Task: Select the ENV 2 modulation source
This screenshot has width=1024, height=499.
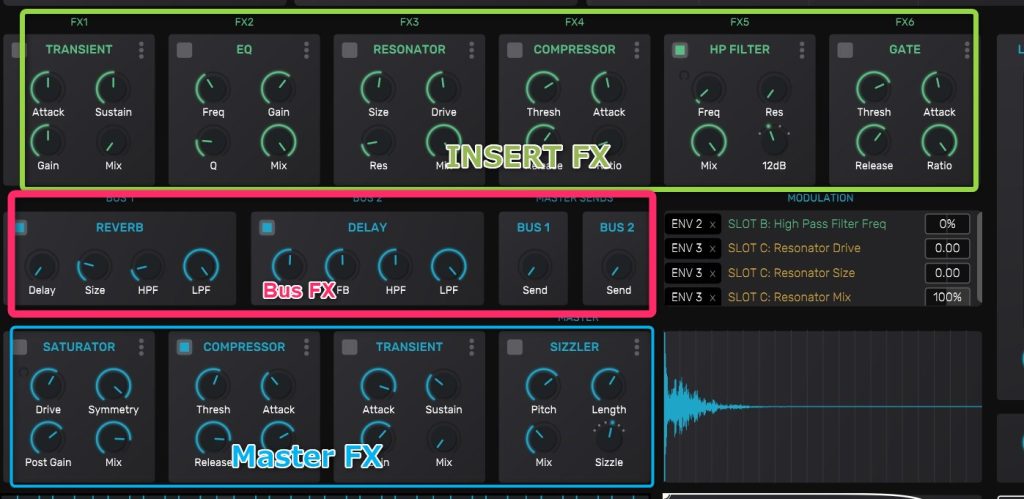Action: (685, 224)
